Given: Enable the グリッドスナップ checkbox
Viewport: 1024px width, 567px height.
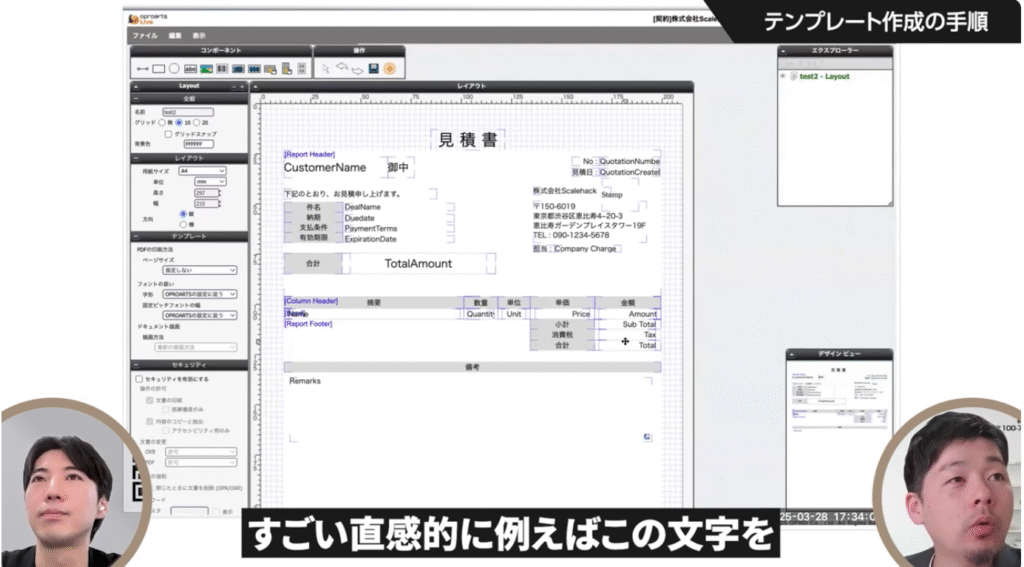Looking at the screenshot, I should click(x=168, y=134).
